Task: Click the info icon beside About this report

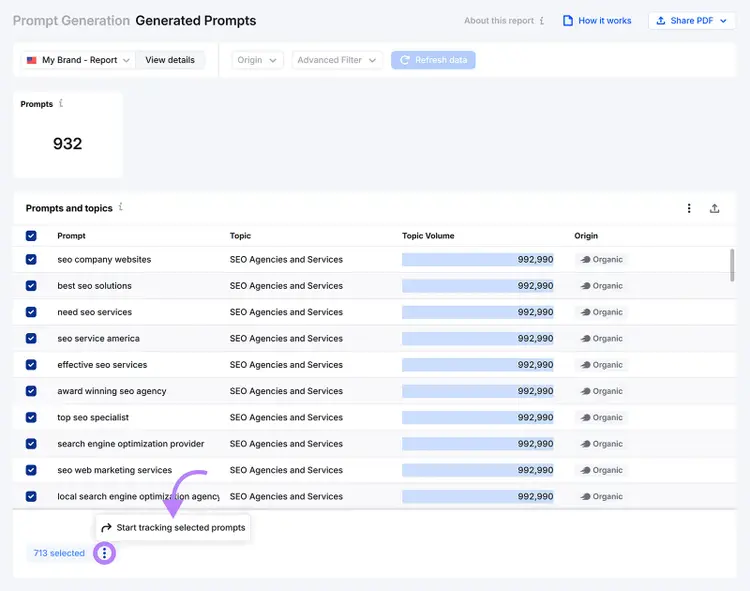Action: pos(542,21)
